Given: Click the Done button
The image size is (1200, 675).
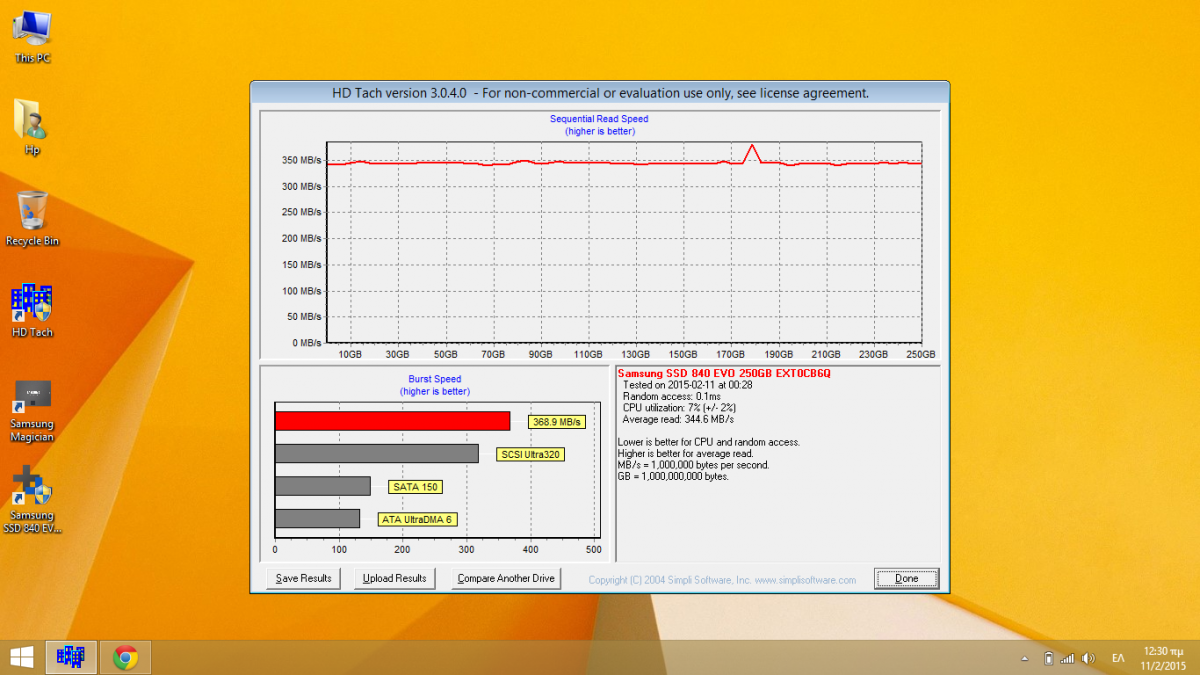Looking at the screenshot, I should tap(906, 578).
